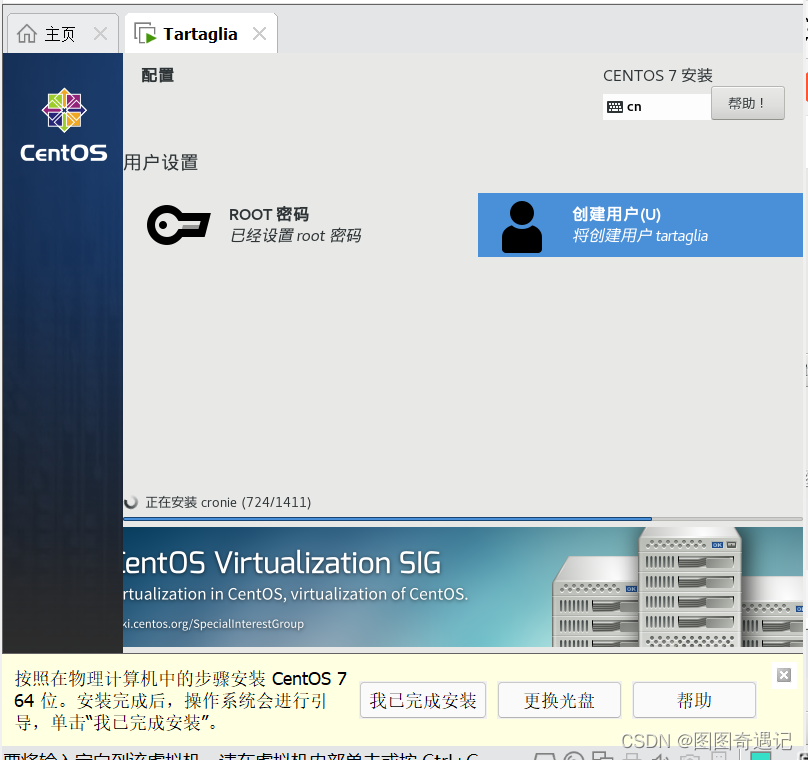Click the spinning progress indicator
The image size is (808, 760).
click(131, 501)
